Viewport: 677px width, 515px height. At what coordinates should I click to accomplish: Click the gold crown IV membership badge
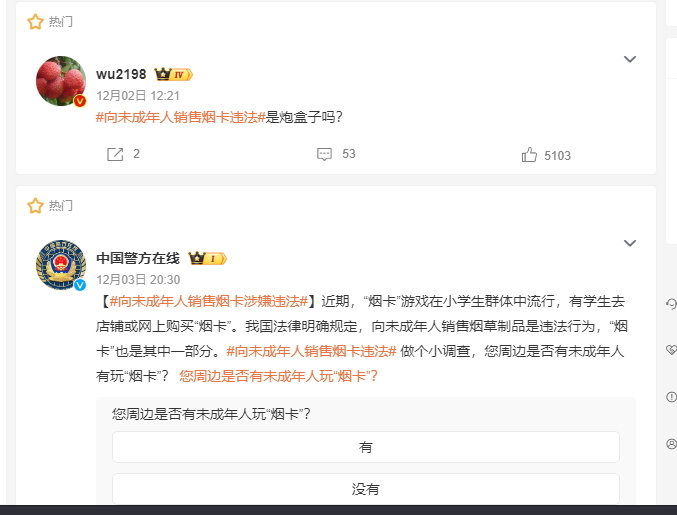coord(174,74)
